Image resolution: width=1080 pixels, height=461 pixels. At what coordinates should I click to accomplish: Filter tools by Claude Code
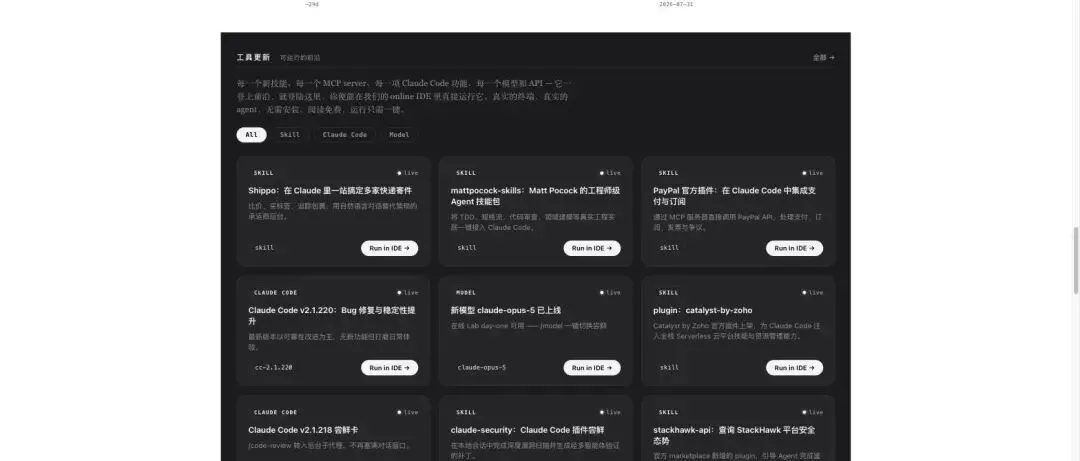point(344,135)
